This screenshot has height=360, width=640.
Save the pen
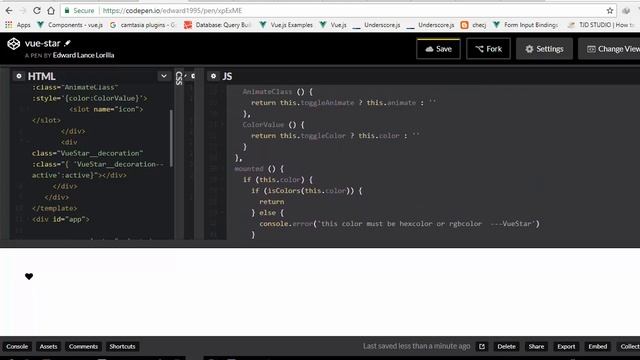(x=438, y=49)
